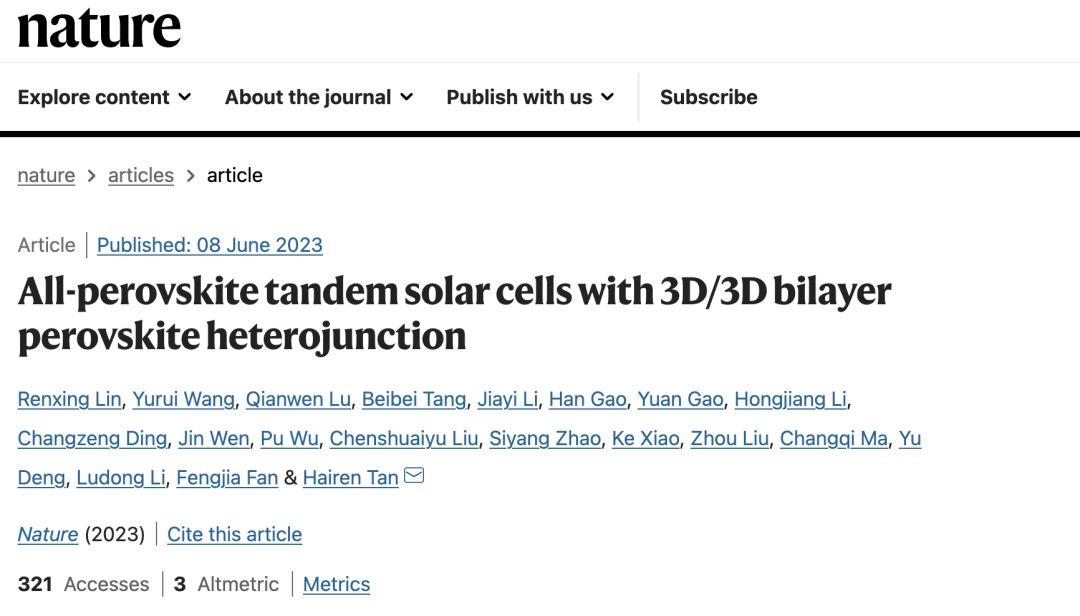
Task: Open author Renxing Lin's details
Action: pos(70,399)
